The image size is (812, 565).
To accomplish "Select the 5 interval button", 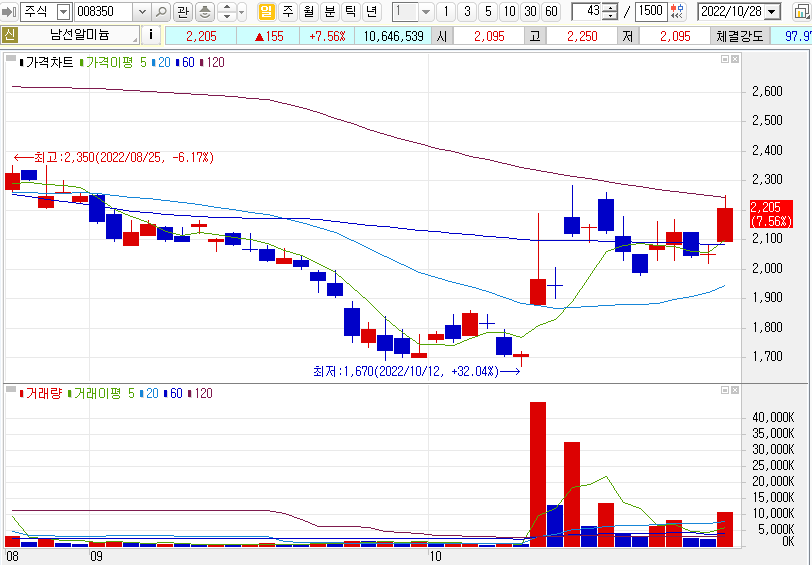I will pyautogui.click(x=488, y=11).
